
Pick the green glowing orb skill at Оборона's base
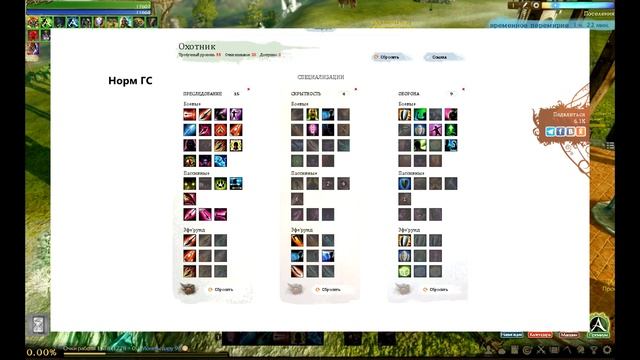click(x=404, y=271)
